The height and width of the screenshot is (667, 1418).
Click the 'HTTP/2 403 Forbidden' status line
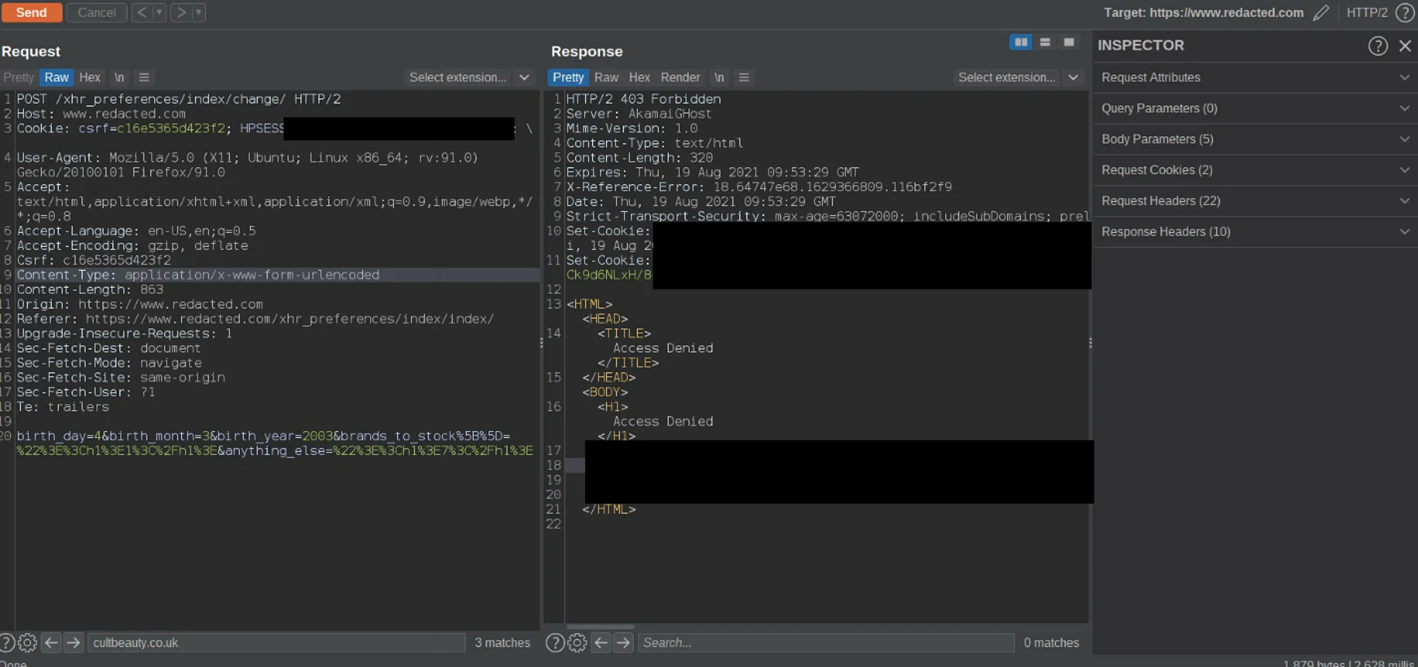coord(643,99)
